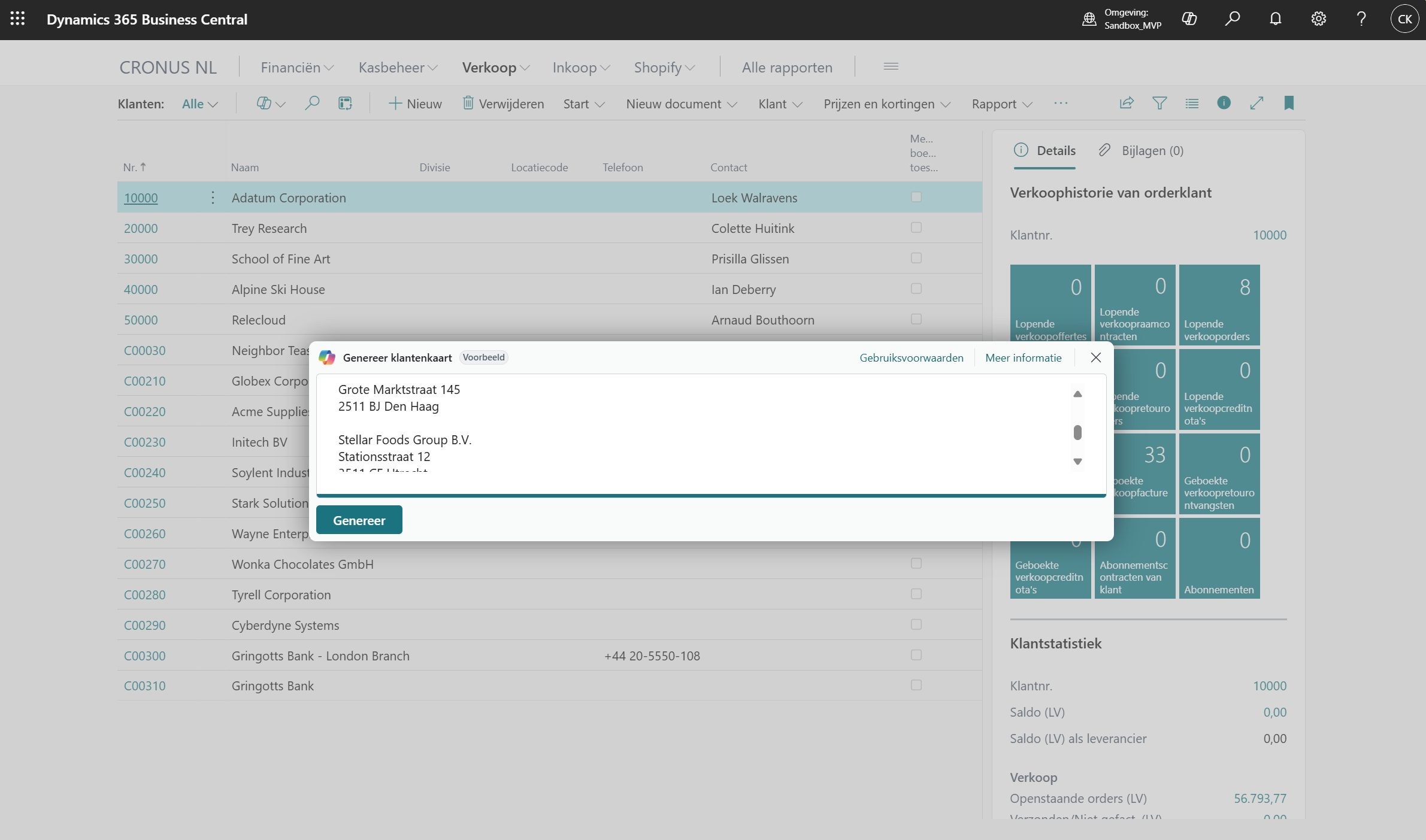This screenshot has width=1426, height=840.
Task: Open the Gebruiksvoorwaarden link
Action: (x=911, y=358)
